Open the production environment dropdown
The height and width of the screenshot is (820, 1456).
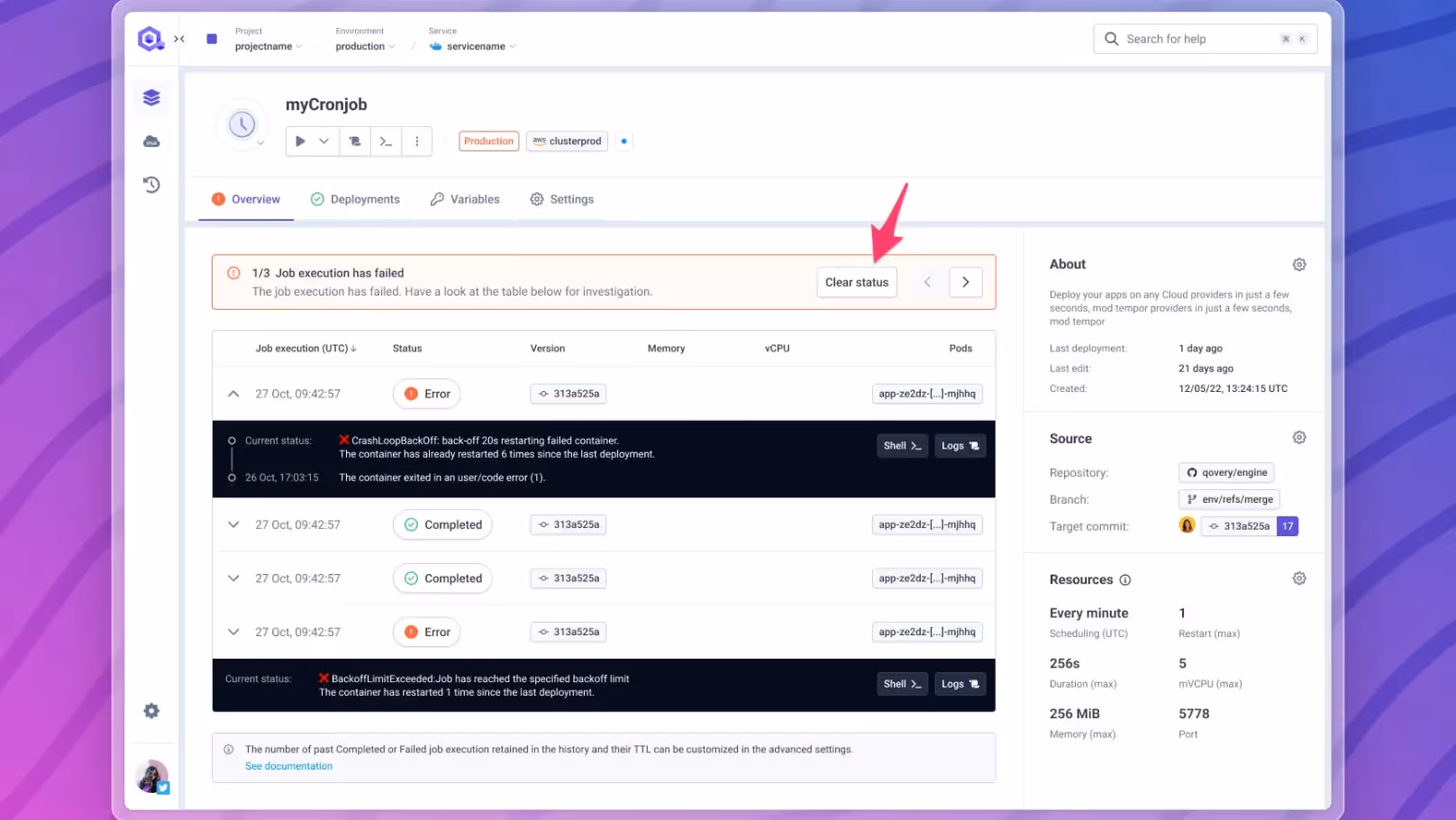coord(365,46)
